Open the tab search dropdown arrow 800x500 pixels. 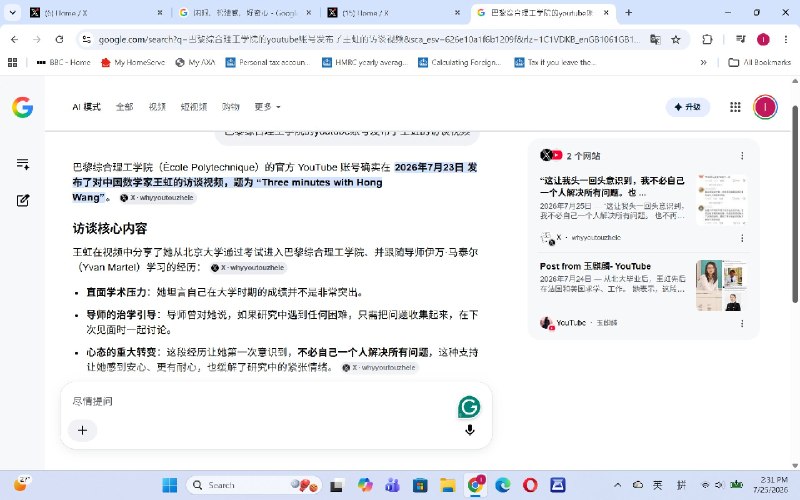13,13
